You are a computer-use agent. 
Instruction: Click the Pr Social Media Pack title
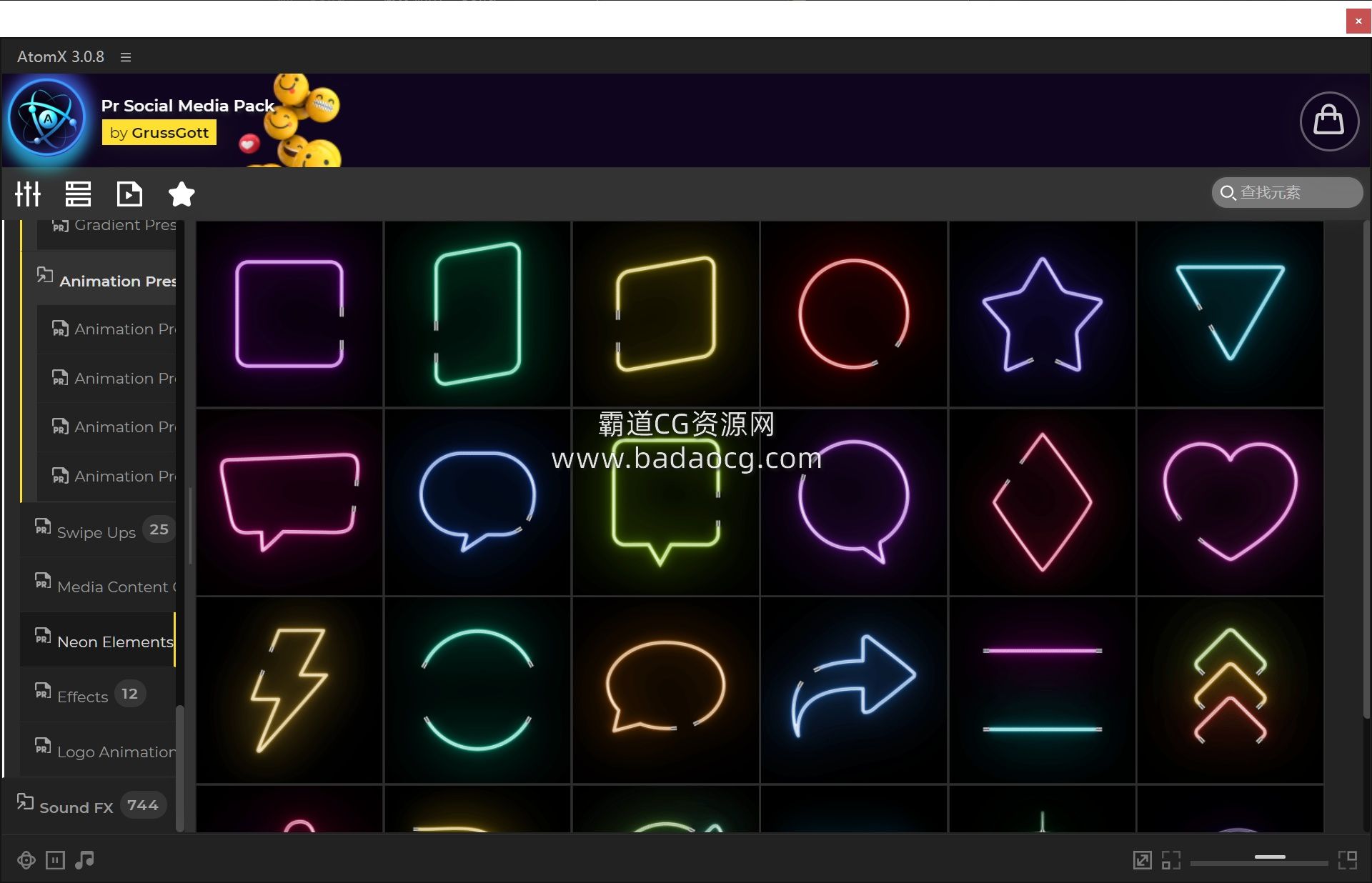pos(188,106)
